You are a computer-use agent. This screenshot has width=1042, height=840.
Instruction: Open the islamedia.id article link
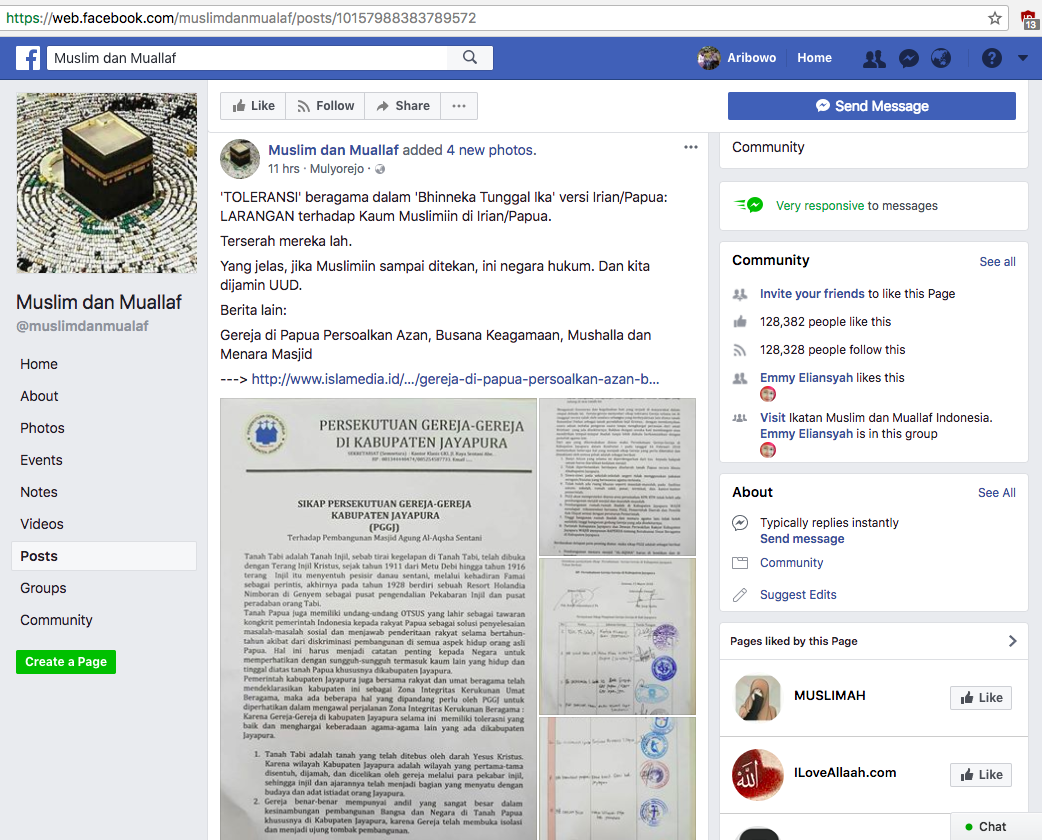[x=455, y=379]
